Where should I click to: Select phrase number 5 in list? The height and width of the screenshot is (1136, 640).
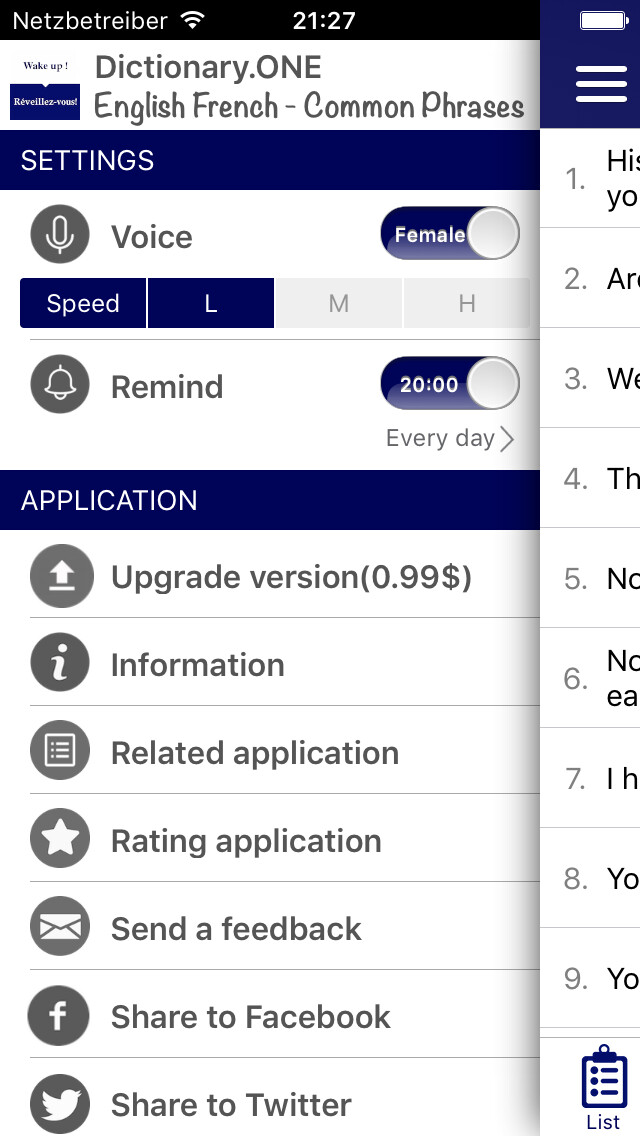pos(590,577)
